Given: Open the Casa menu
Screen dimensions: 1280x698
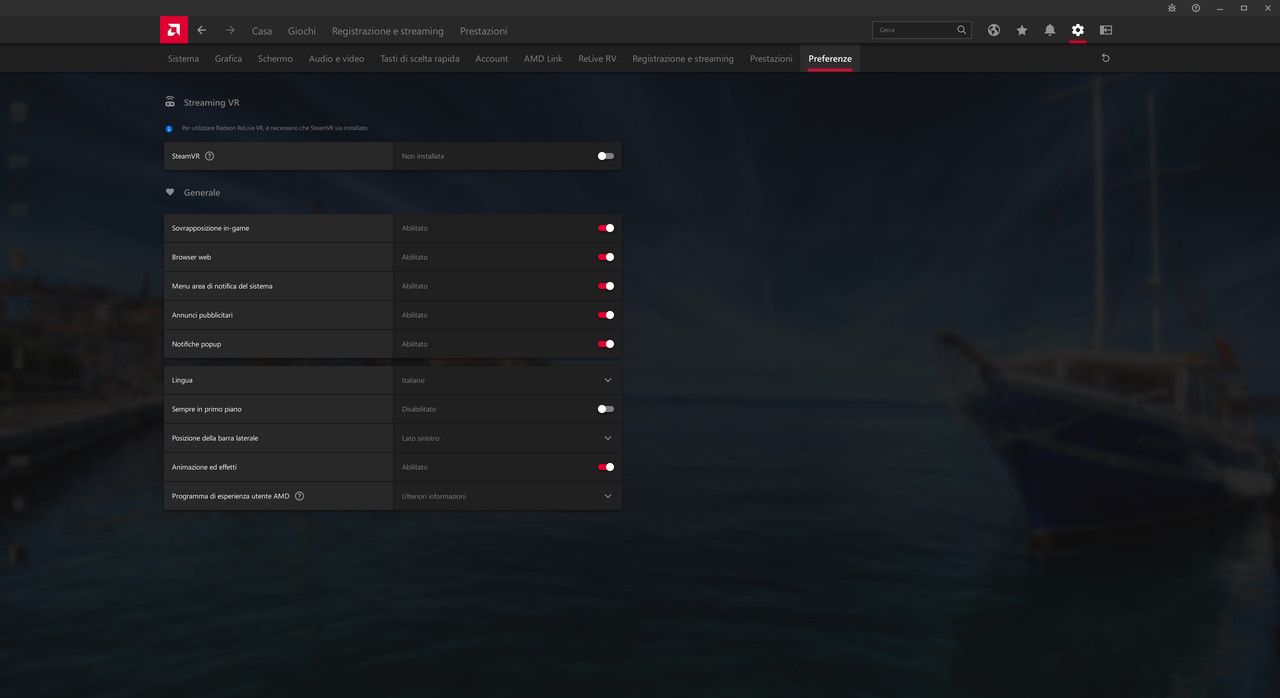Looking at the screenshot, I should pos(262,31).
